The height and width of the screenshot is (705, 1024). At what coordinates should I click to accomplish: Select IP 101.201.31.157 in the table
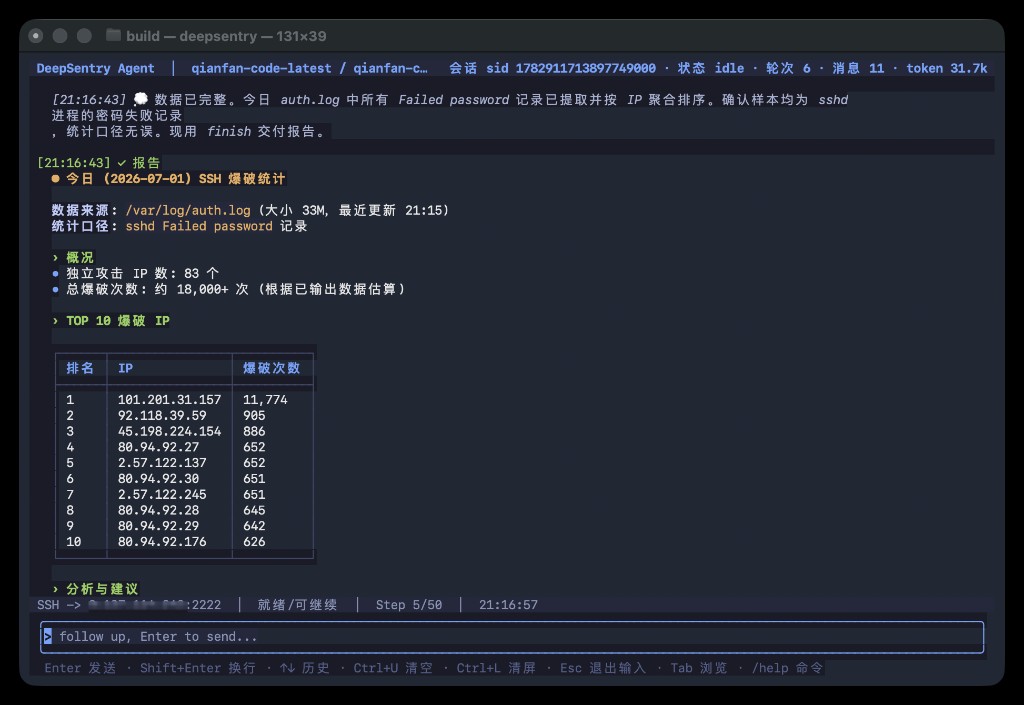(169, 400)
